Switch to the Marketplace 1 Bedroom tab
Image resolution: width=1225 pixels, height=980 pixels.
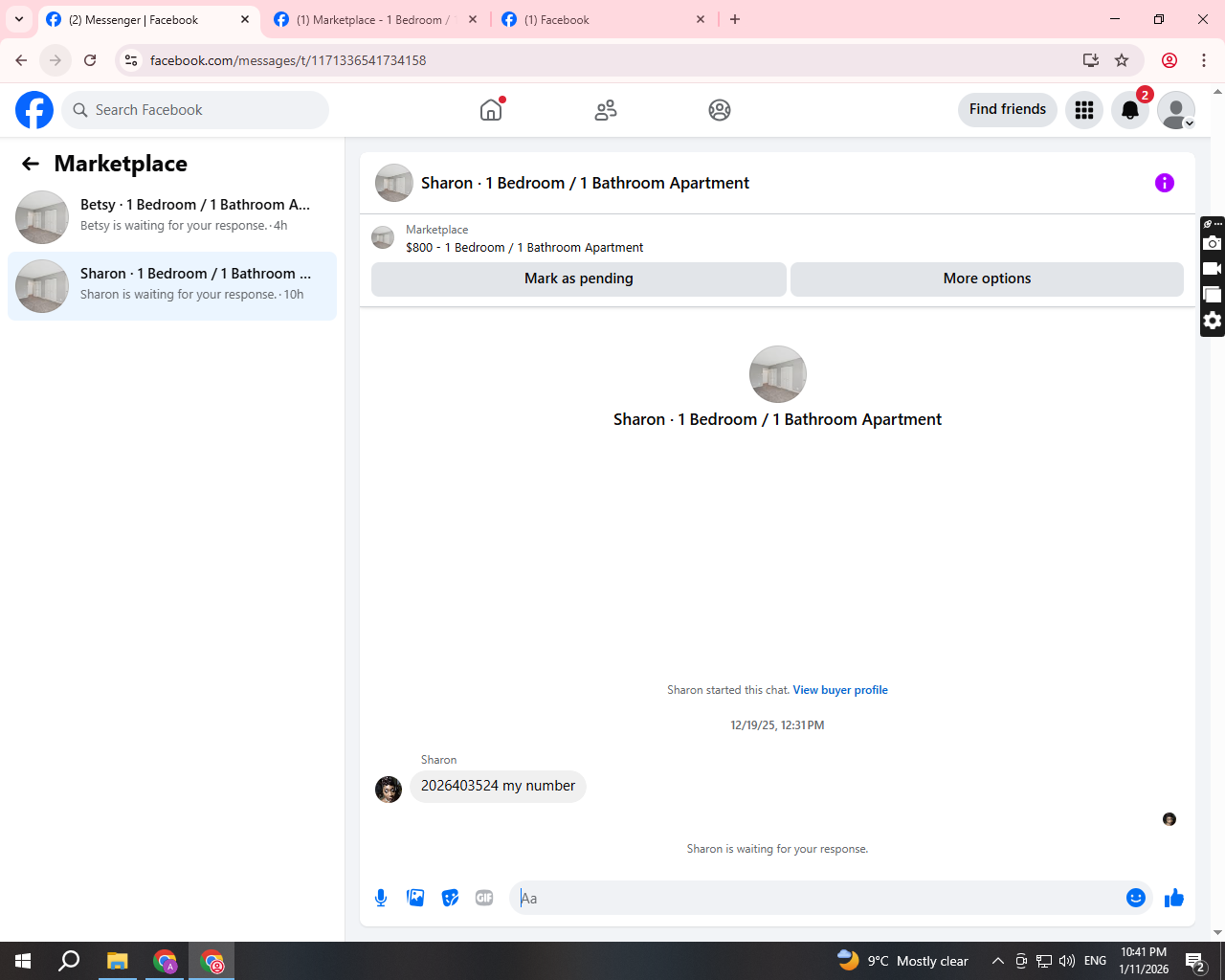373,19
